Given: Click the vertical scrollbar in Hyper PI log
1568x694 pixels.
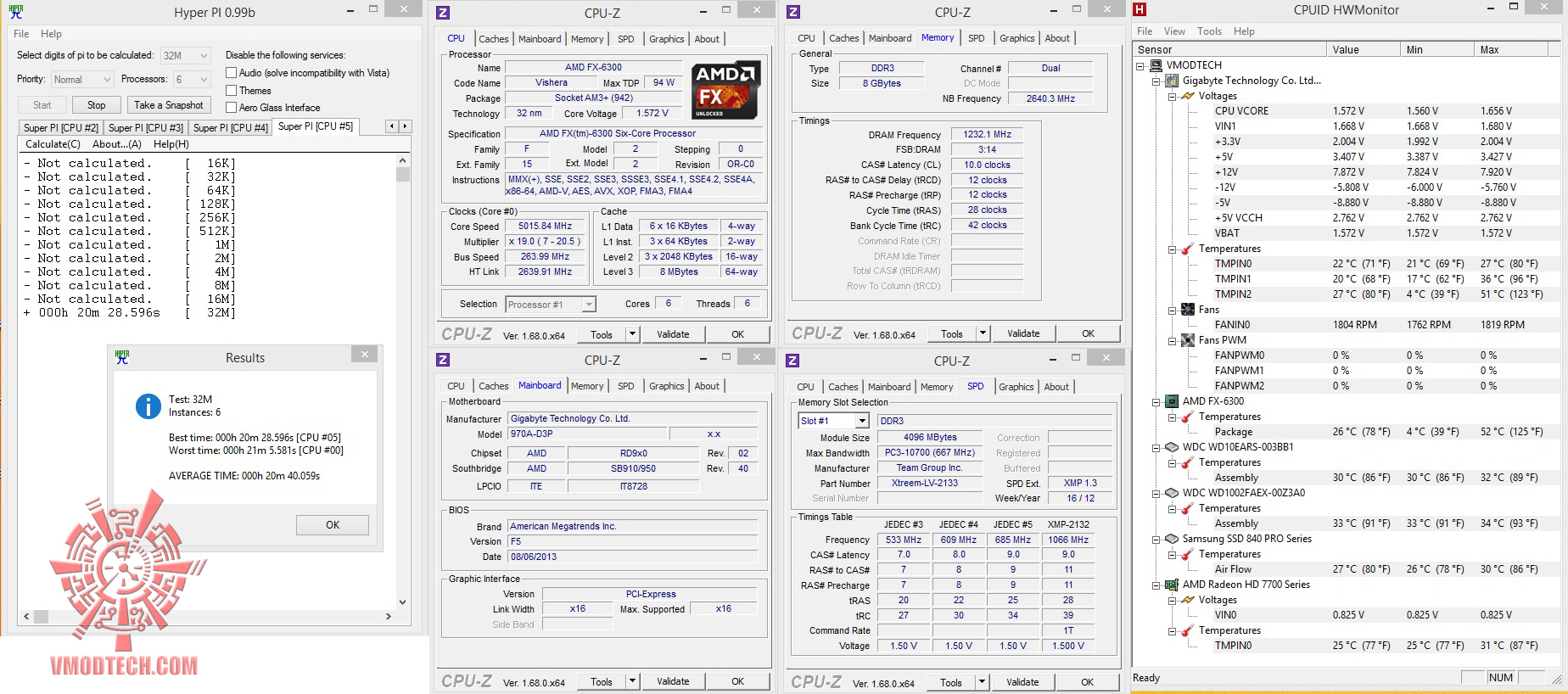Looking at the screenshot, I should tap(403, 381).
